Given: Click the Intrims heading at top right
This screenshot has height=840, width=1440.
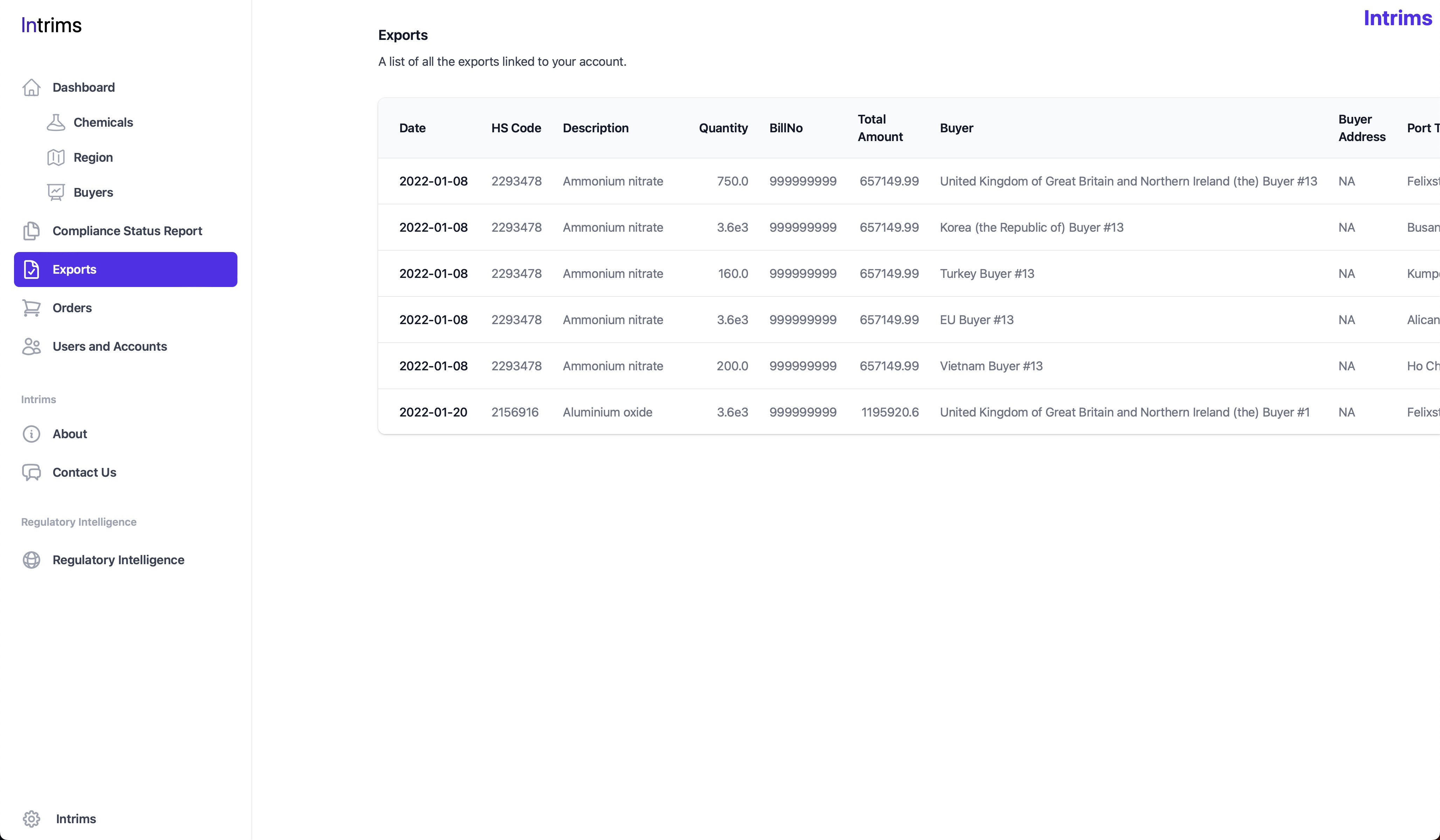Looking at the screenshot, I should pyautogui.click(x=1397, y=18).
